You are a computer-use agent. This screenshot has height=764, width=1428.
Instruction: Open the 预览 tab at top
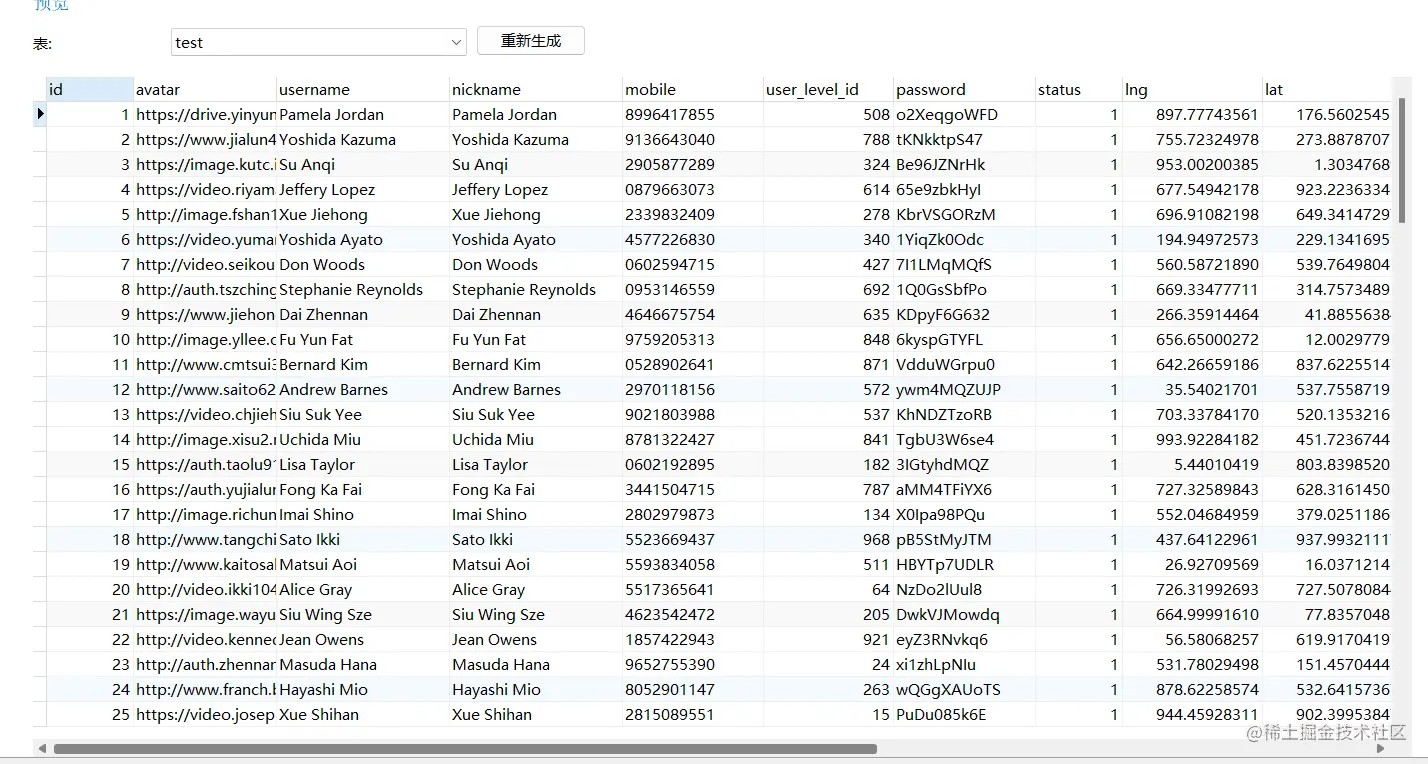pos(52,5)
